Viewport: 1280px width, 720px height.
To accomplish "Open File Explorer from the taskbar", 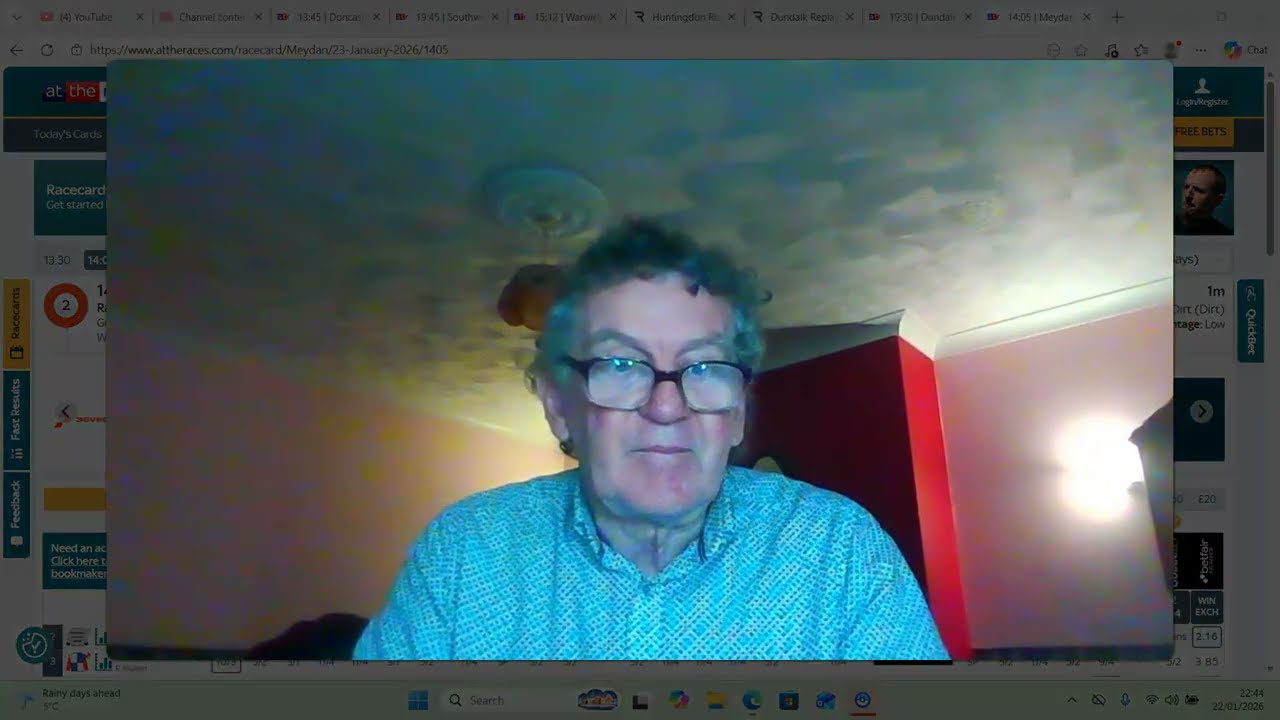I will (x=716, y=700).
